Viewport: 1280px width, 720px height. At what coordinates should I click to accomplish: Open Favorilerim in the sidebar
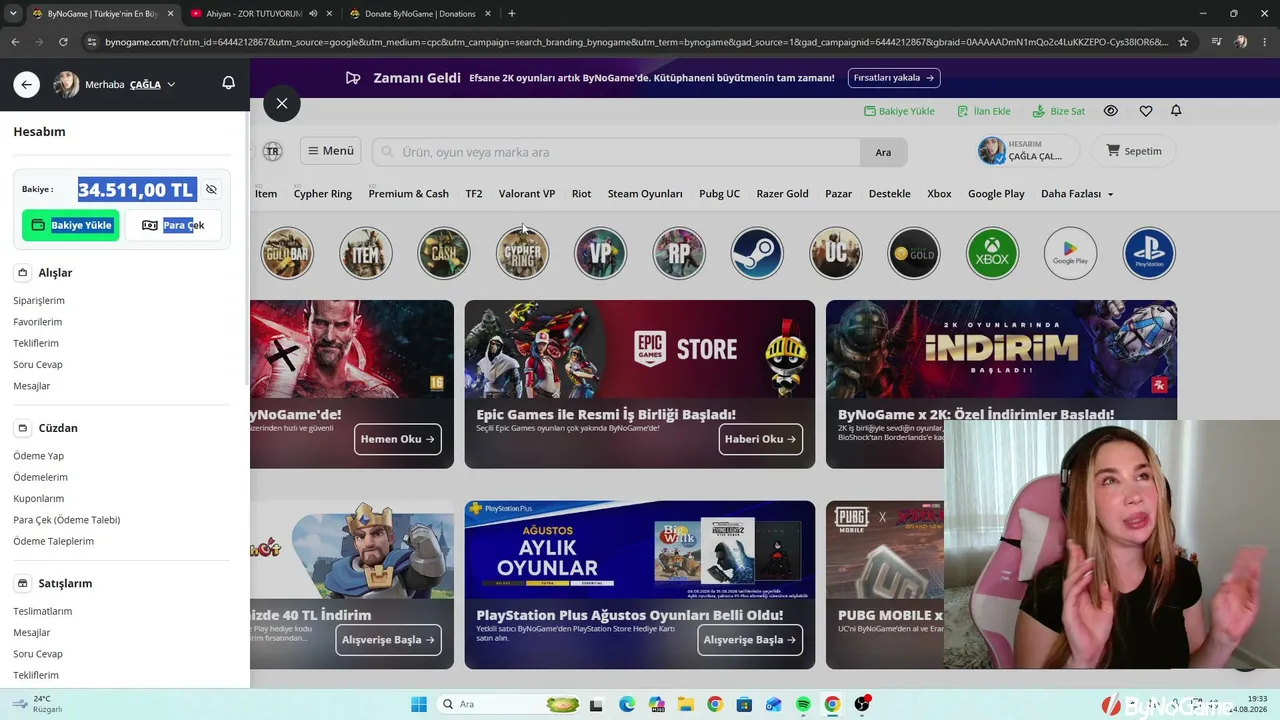point(37,322)
